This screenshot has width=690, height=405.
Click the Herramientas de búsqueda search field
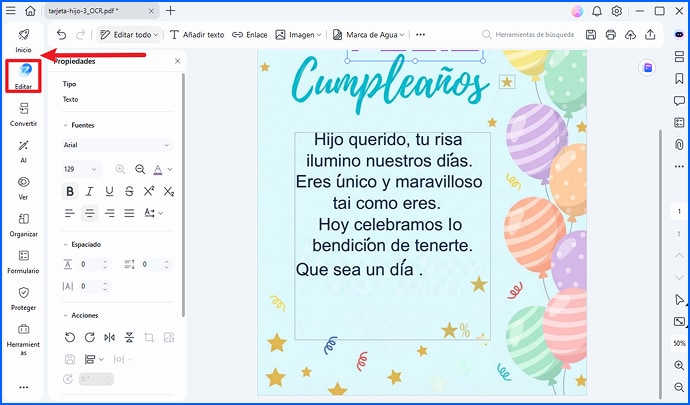[x=528, y=35]
